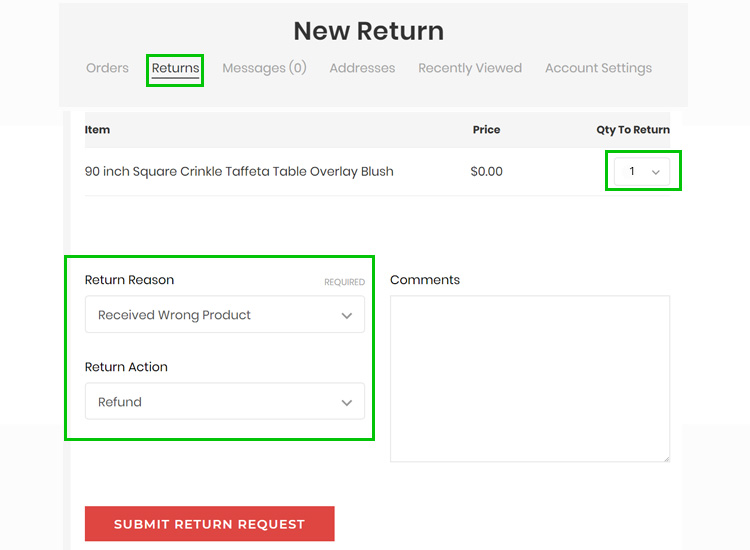Click the 90 inch Square Crinkle Taffeta item name

click(239, 171)
